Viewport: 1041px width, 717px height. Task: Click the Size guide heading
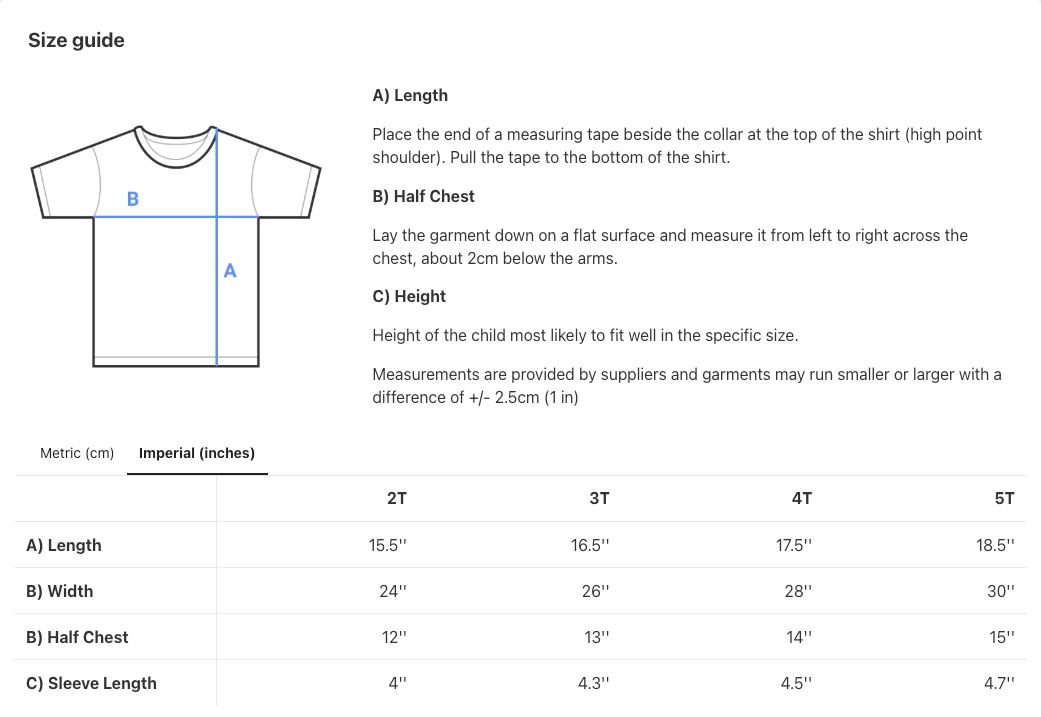click(76, 40)
